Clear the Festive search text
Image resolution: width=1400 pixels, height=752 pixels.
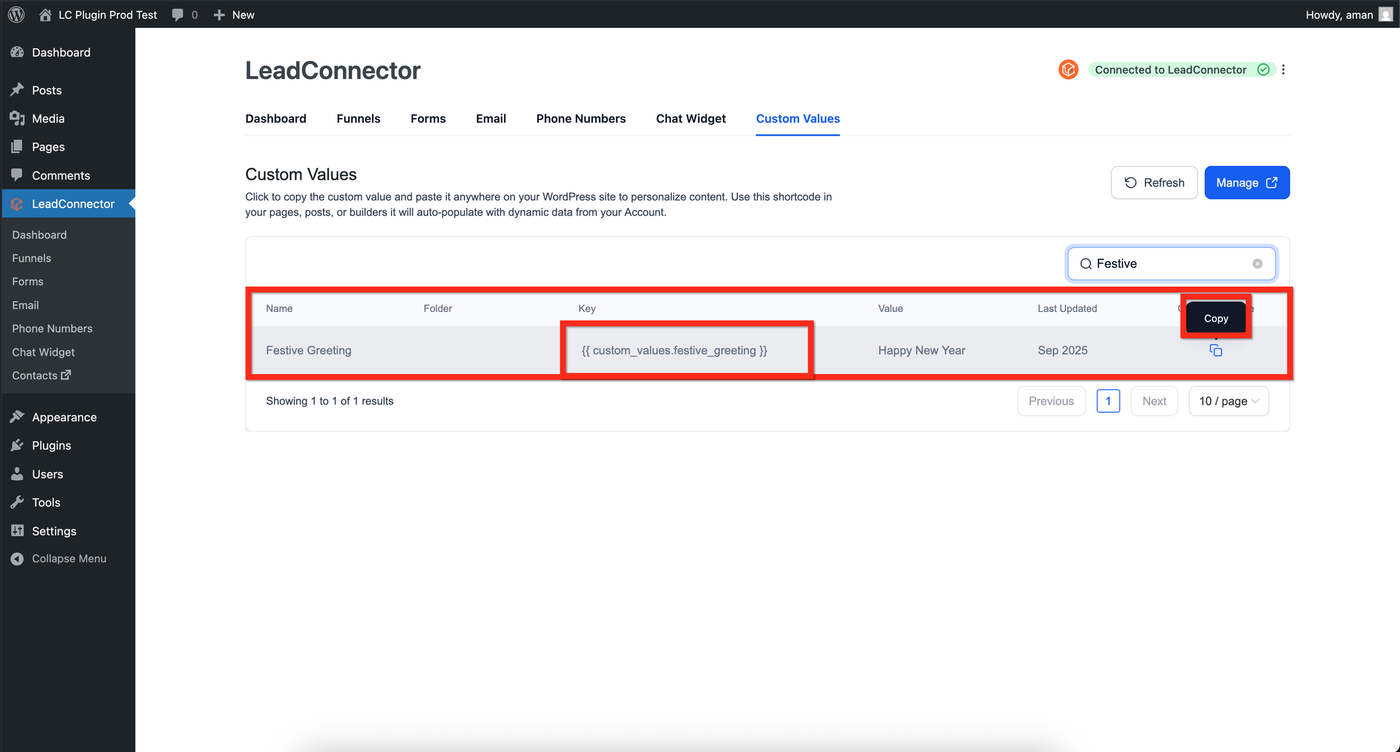click(x=1257, y=264)
